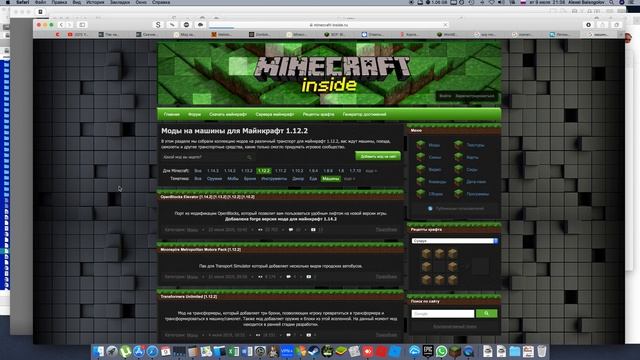Open Epic Games Launcher from the Dock
The image size is (640, 360).
pyautogui.click(x=427, y=351)
